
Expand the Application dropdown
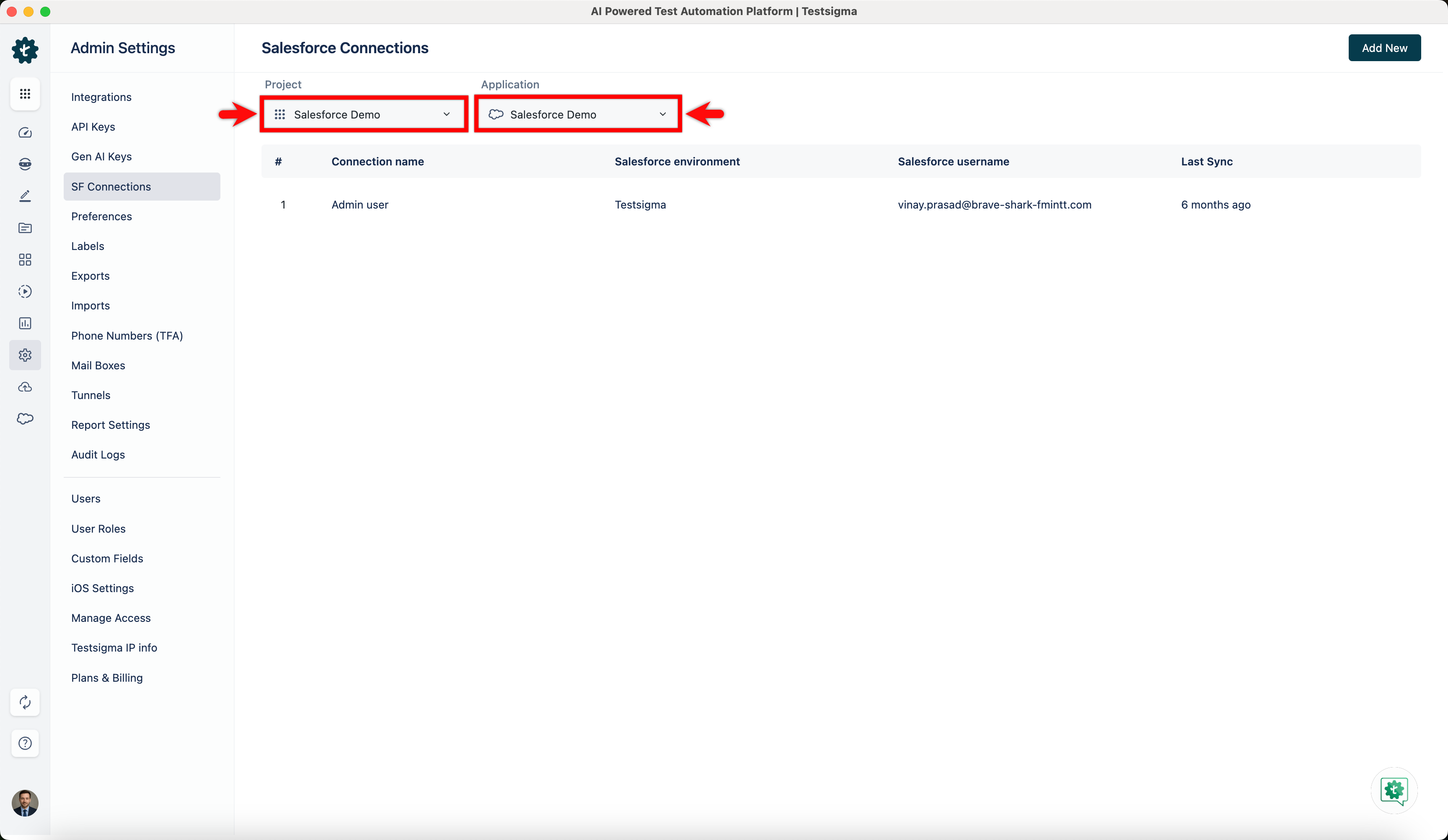click(x=577, y=114)
